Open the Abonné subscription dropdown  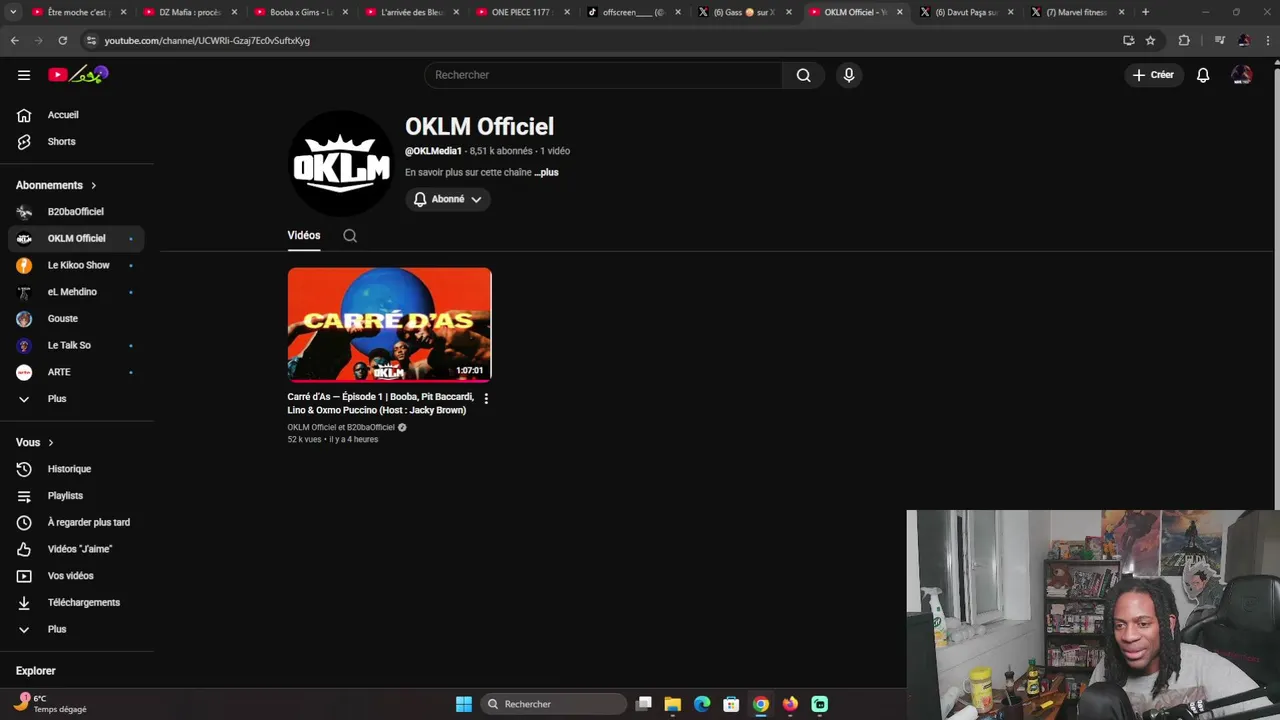click(447, 199)
